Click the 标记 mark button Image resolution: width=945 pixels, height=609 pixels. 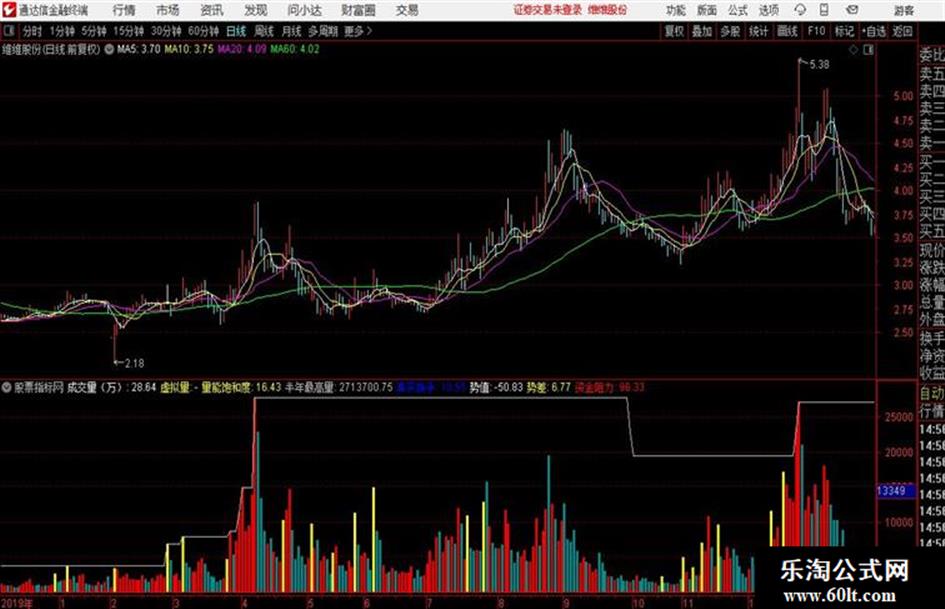pos(844,31)
